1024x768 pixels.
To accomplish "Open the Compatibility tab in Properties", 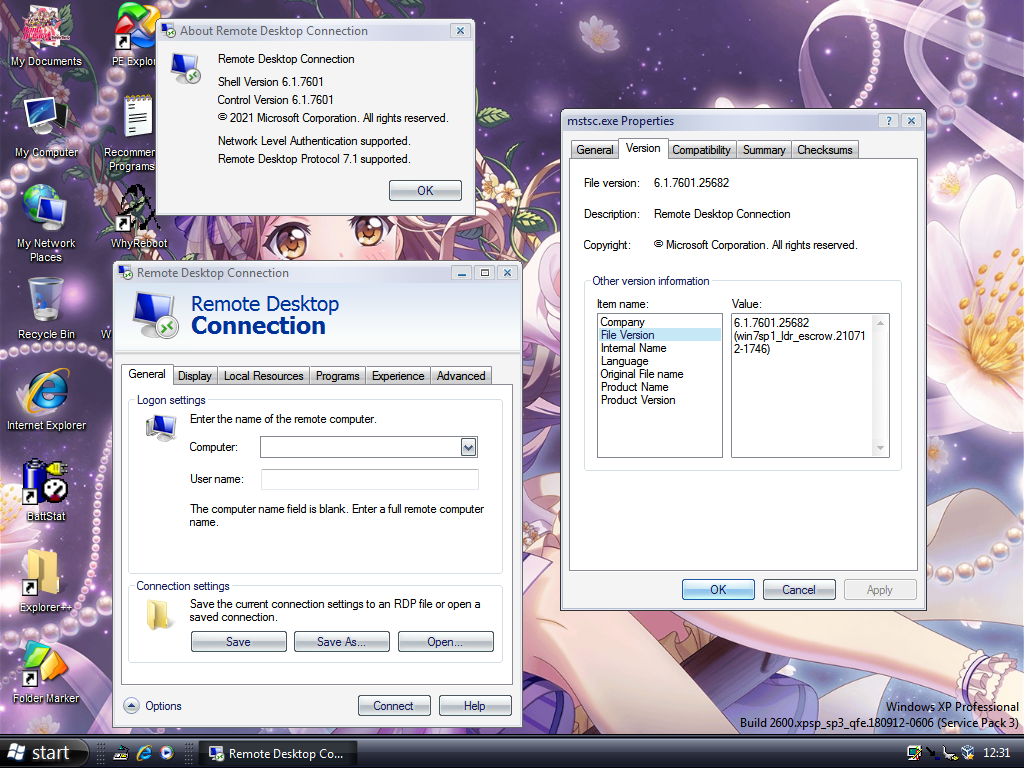I will (701, 150).
